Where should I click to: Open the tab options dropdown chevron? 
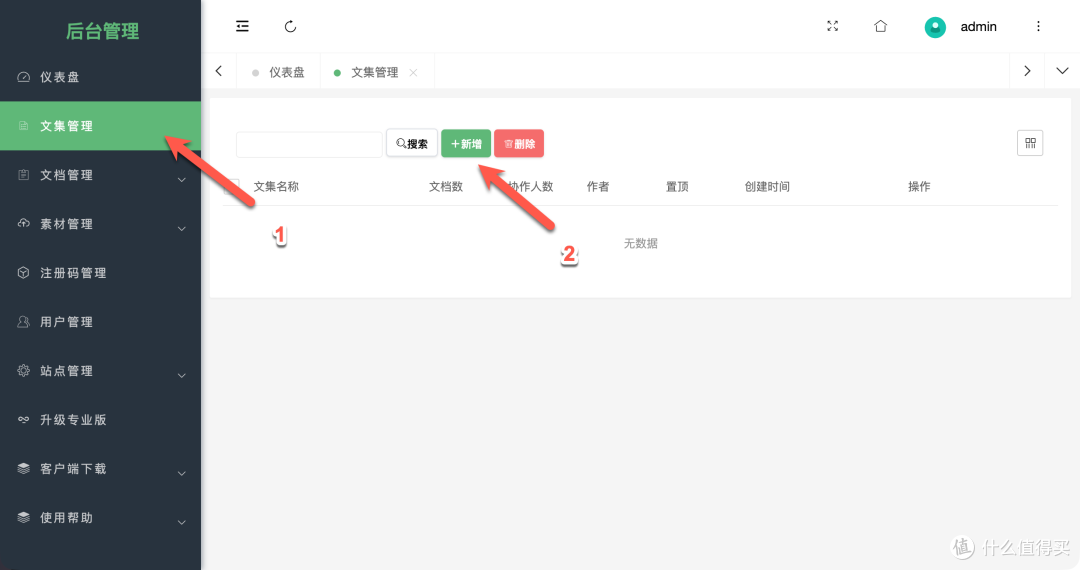[x=1062, y=71]
